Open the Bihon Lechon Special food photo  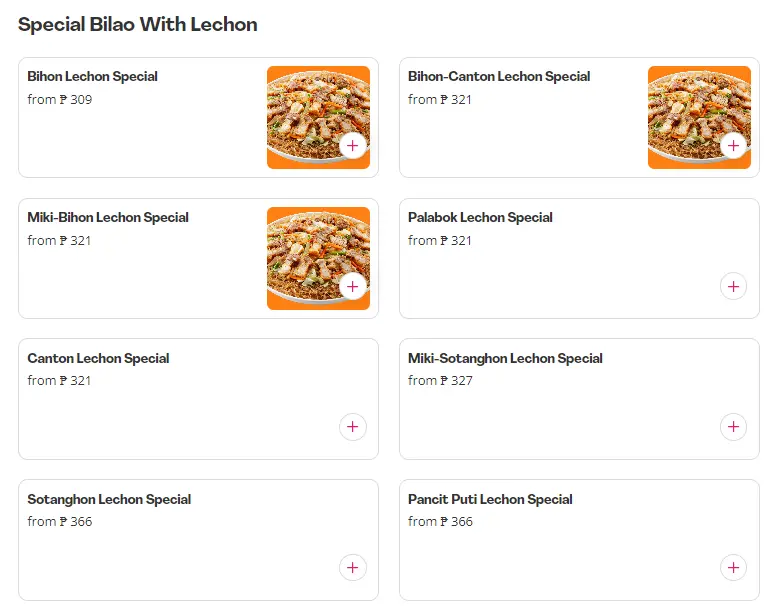coord(318,117)
